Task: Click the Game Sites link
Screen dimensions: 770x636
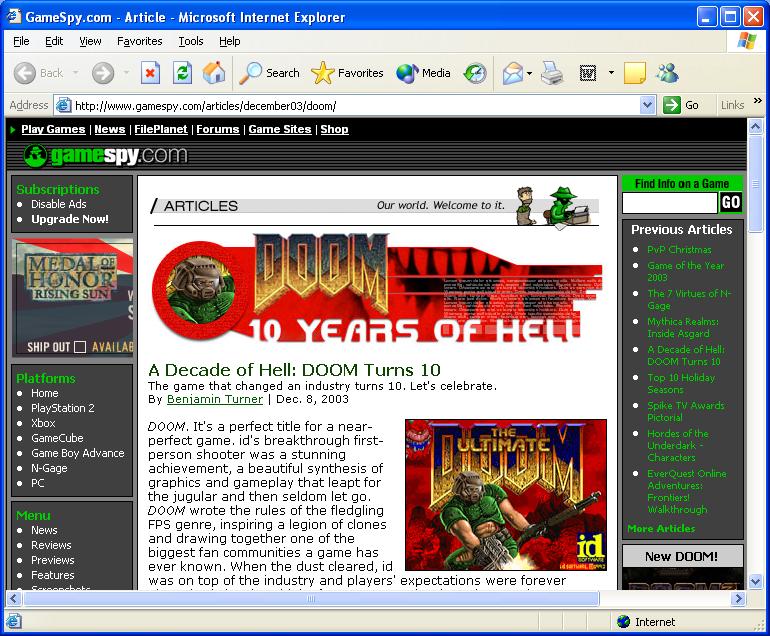Action: coord(279,129)
